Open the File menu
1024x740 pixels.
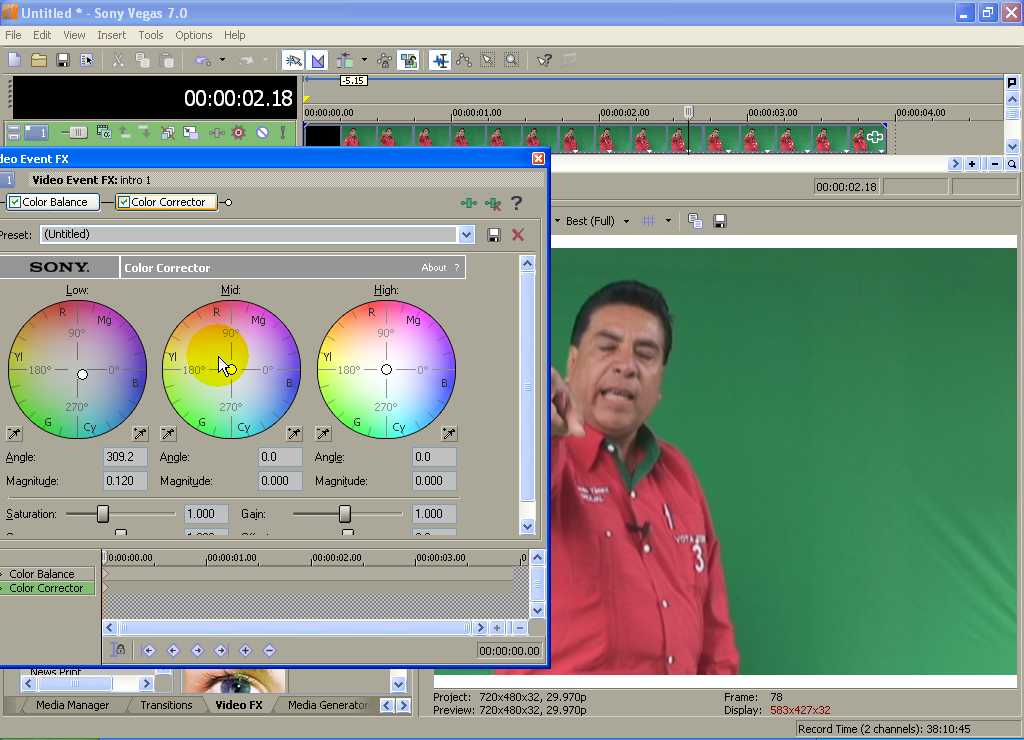[13, 35]
